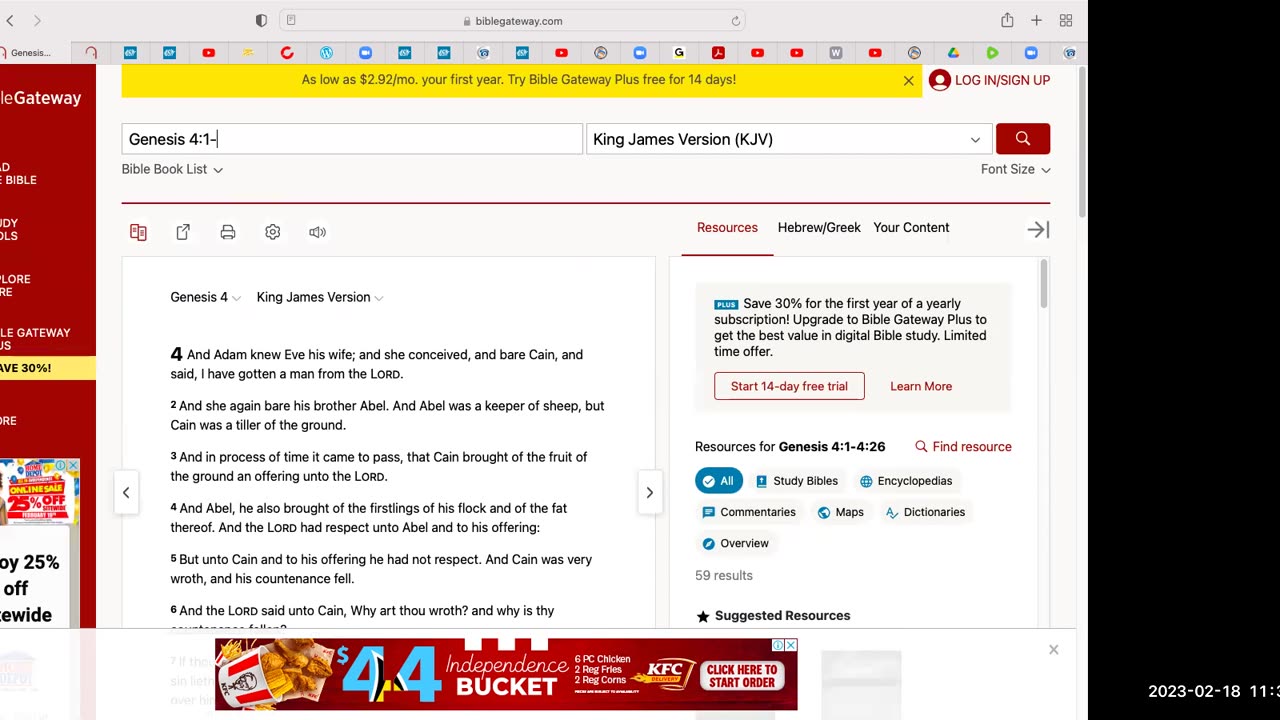This screenshot has width=1280, height=720.
Task: Open the Safari share menu
Action: coord(1007,20)
